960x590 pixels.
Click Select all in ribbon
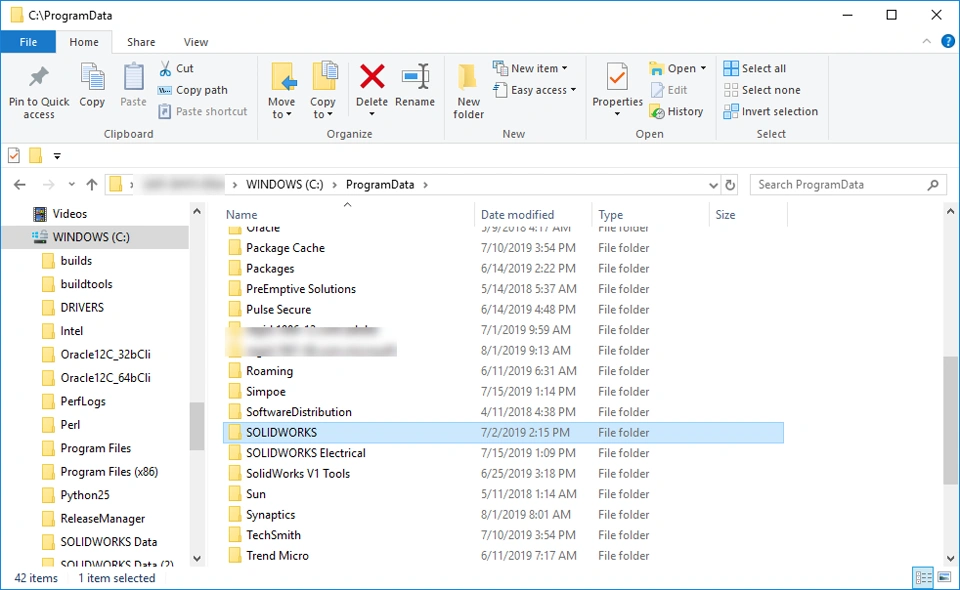(x=755, y=69)
